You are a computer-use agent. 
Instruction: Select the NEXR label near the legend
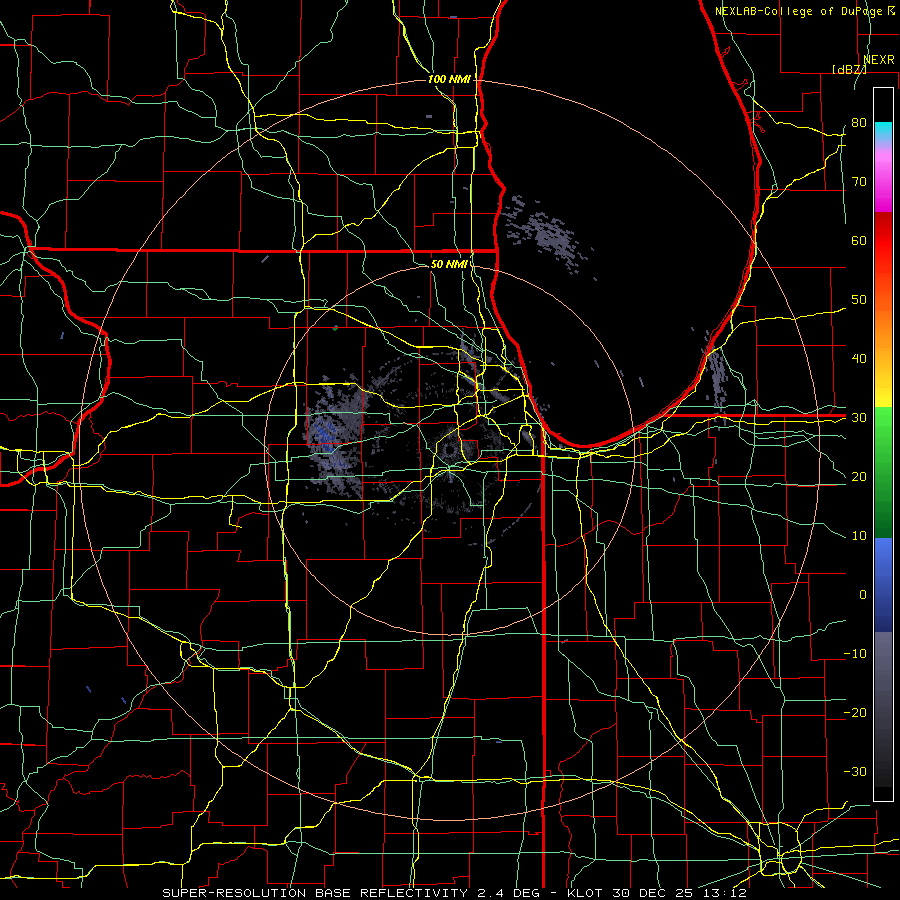[878, 60]
